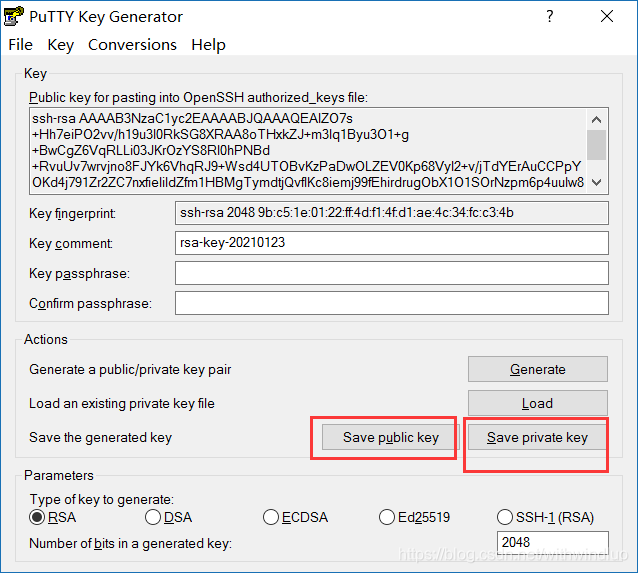The width and height of the screenshot is (638, 573).
Task: Click Save public key button
Action: click(390, 437)
